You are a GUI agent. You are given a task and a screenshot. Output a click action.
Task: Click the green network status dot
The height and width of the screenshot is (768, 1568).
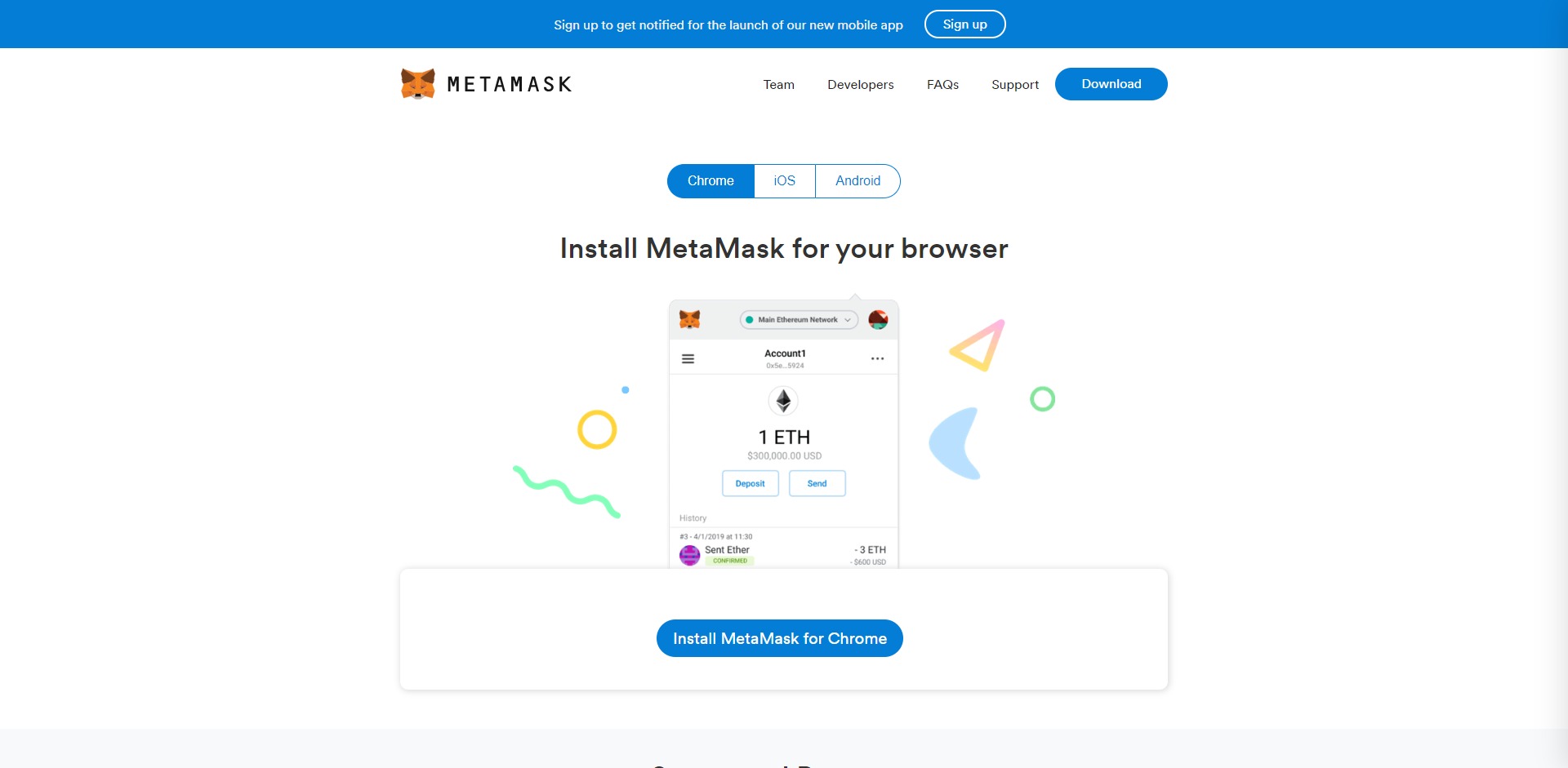pyautogui.click(x=749, y=320)
